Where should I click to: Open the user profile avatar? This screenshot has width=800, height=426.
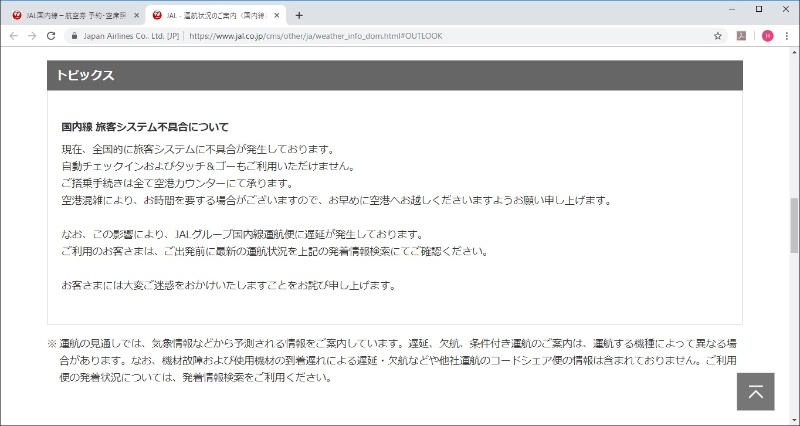[x=767, y=35]
